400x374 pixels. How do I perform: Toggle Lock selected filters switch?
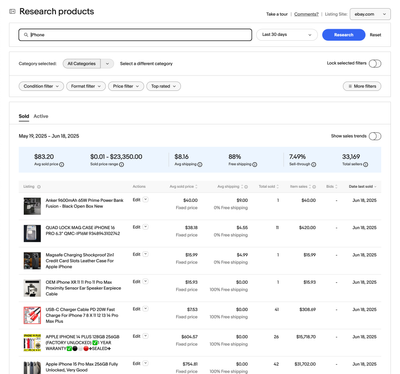tap(375, 63)
